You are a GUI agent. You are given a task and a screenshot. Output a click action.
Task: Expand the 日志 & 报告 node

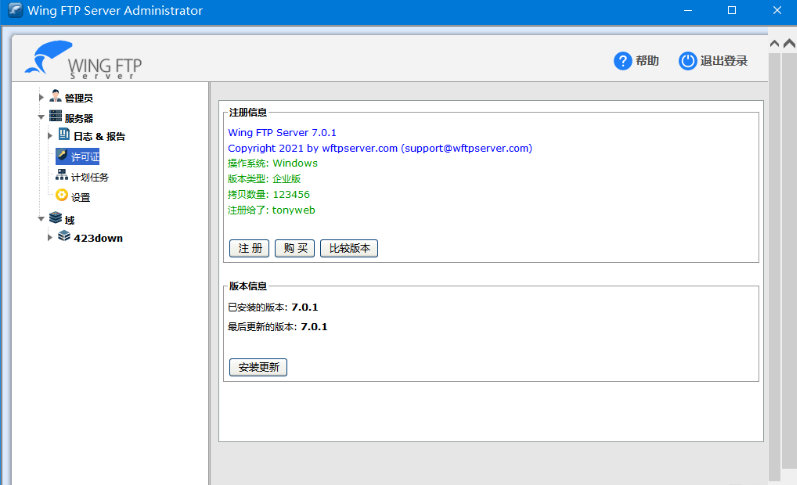50,136
